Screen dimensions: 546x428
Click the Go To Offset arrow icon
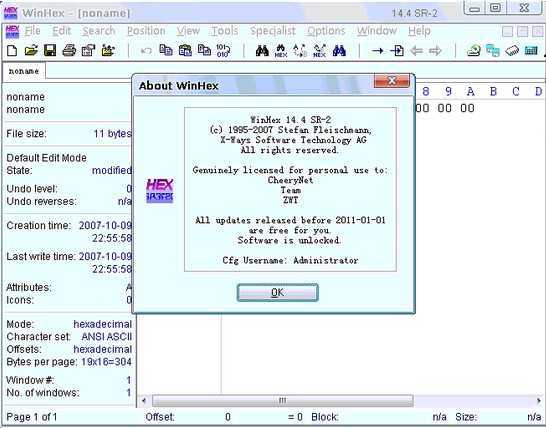pos(377,51)
